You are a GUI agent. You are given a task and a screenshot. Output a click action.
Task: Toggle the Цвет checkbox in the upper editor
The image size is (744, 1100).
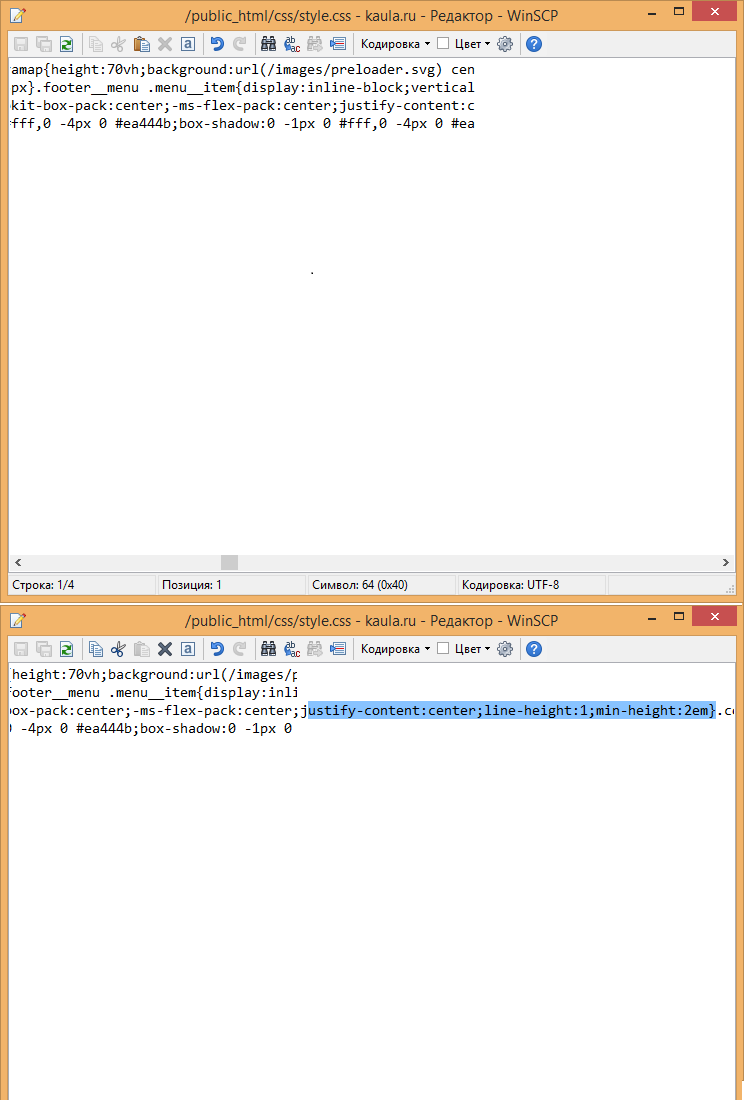pyautogui.click(x=443, y=44)
